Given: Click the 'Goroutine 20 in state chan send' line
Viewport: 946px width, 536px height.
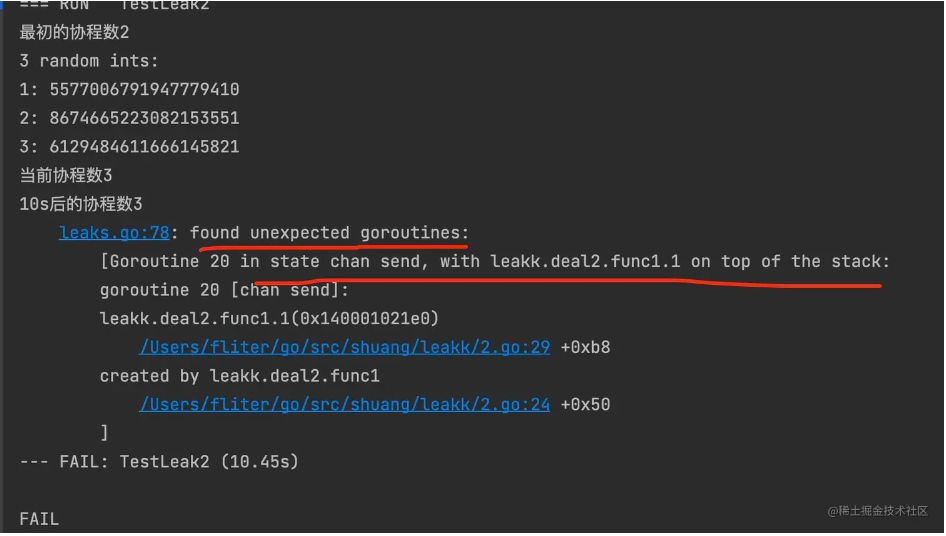Looking at the screenshot, I should pyautogui.click(x=495, y=262).
